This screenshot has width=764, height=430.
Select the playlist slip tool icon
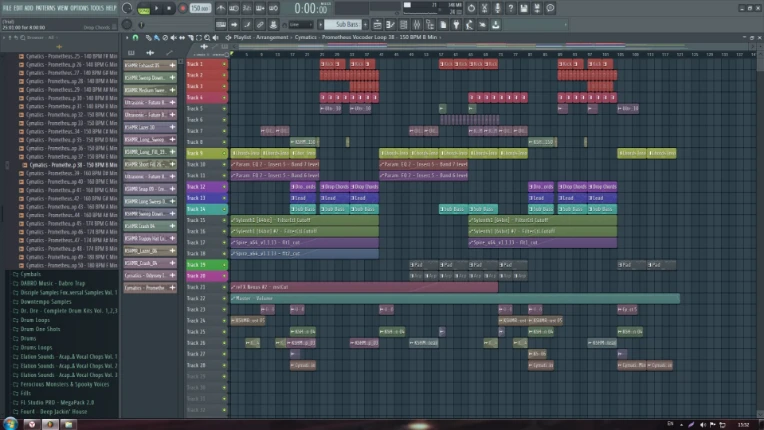(x=182, y=37)
